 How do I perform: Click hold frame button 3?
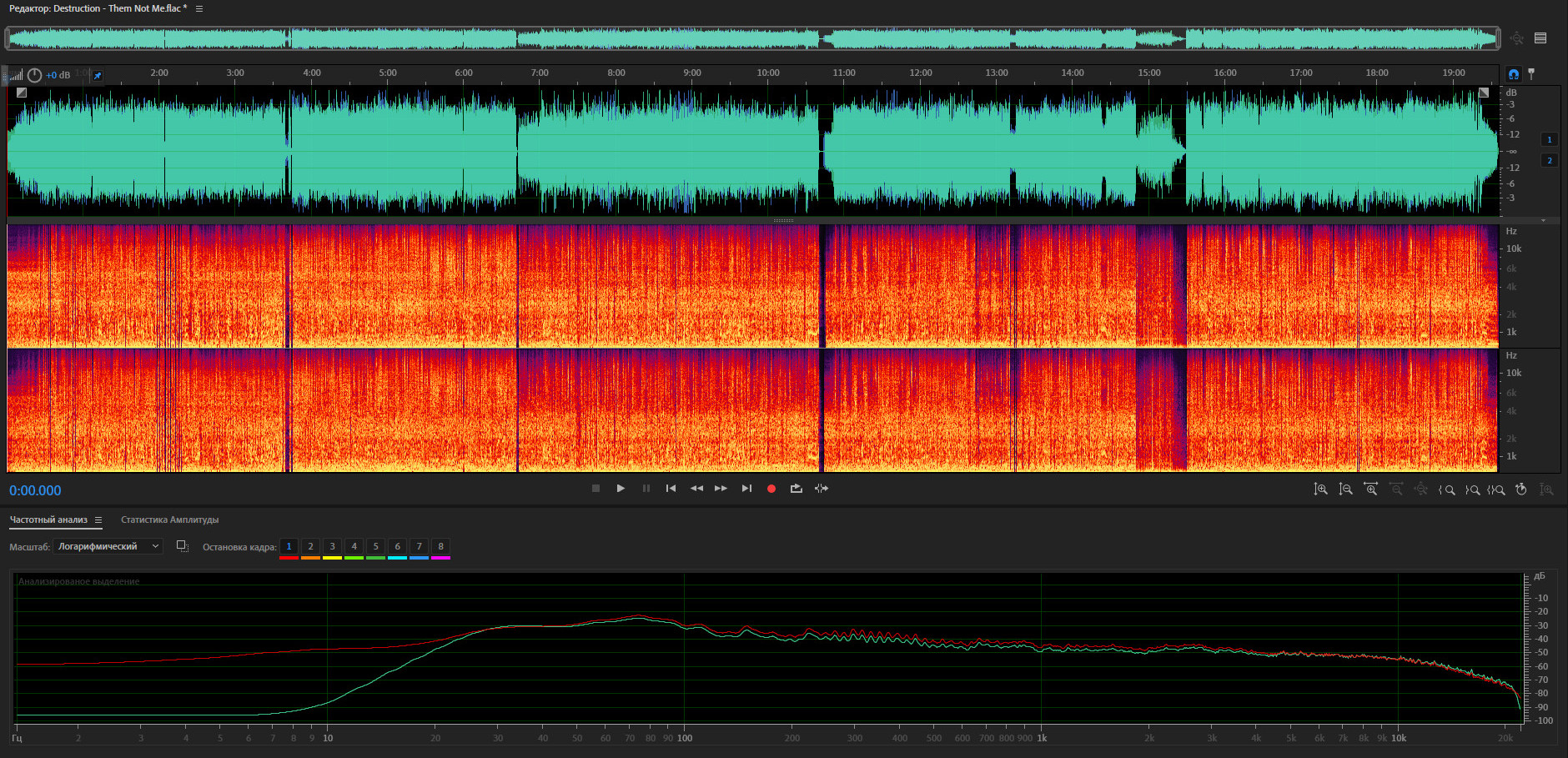332,547
